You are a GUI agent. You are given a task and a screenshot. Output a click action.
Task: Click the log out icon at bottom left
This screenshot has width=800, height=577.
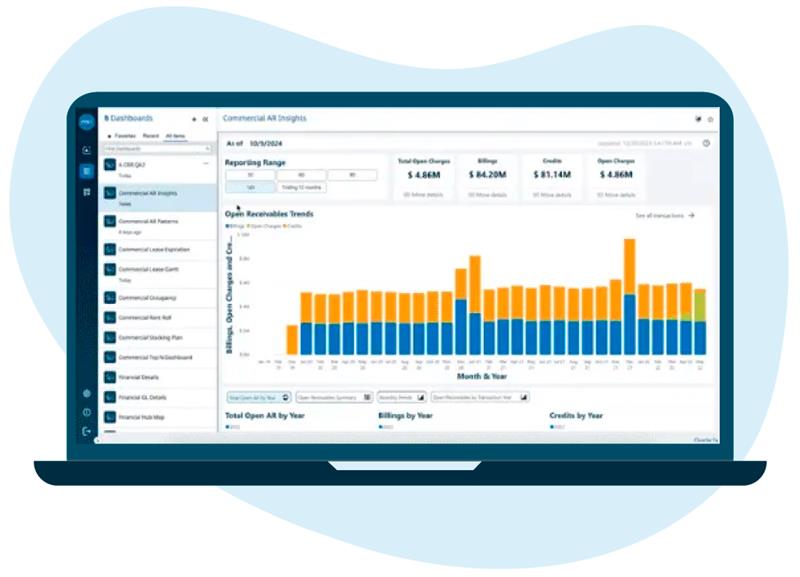(x=87, y=431)
